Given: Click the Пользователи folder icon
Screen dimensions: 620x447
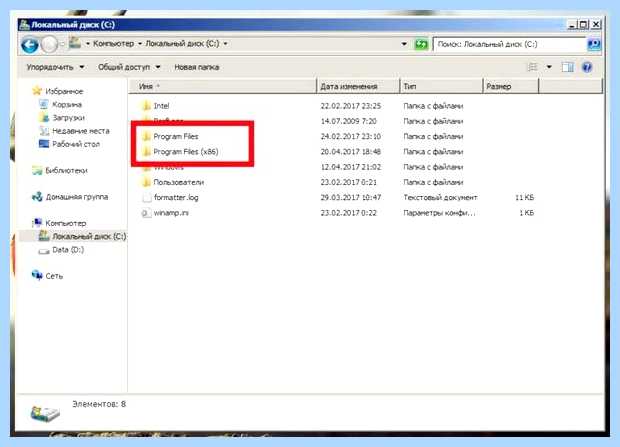Looking at the screenshot, I should [x=146, y=182].
